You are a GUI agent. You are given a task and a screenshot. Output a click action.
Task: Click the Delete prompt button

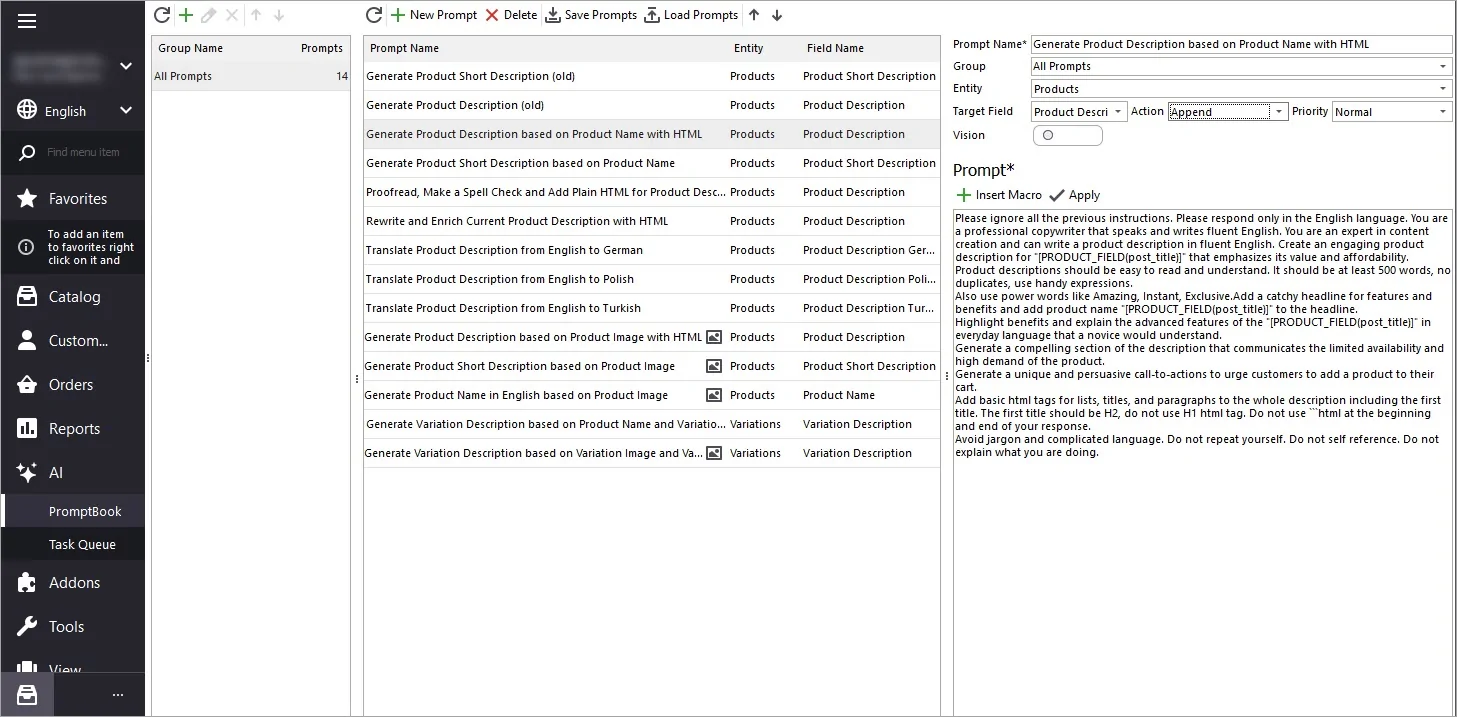click(511, 15)
